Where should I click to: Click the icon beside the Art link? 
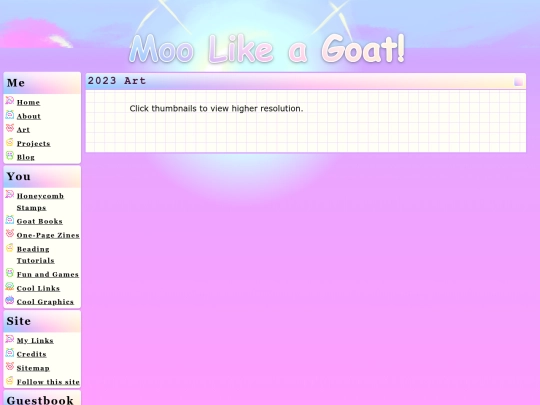(10, 128)
